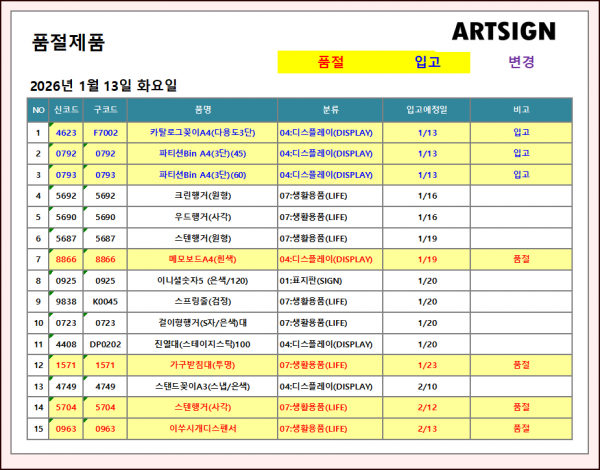Click the 2/10 expected arrival date

pos(427,386)
